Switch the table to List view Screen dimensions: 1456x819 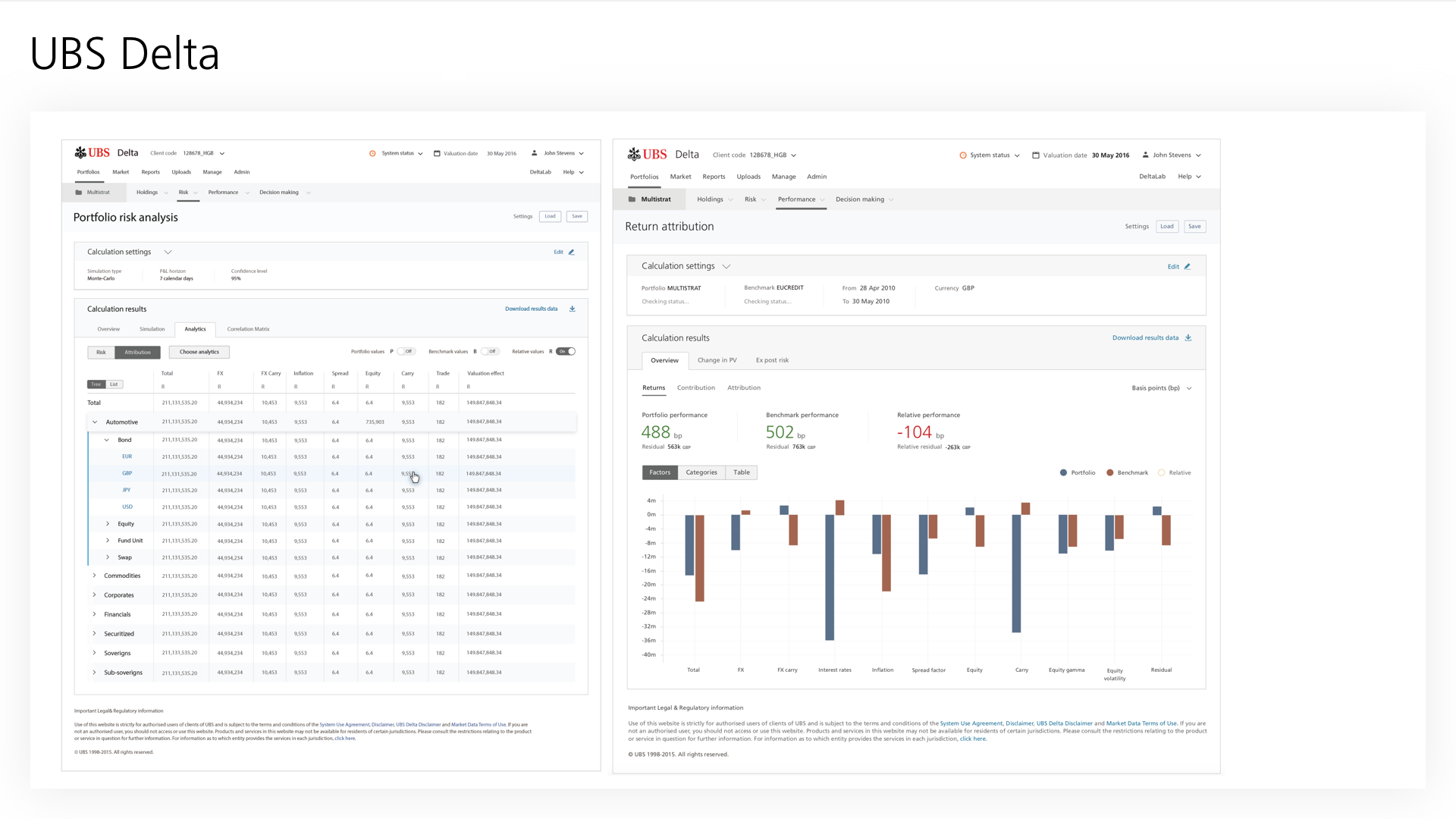115,384
